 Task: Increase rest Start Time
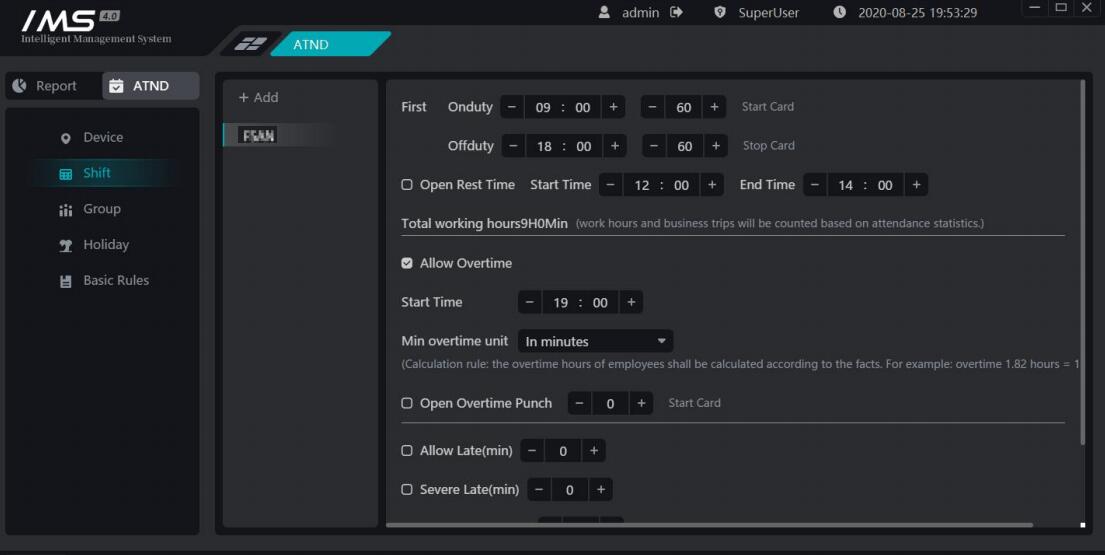[712, 185]
